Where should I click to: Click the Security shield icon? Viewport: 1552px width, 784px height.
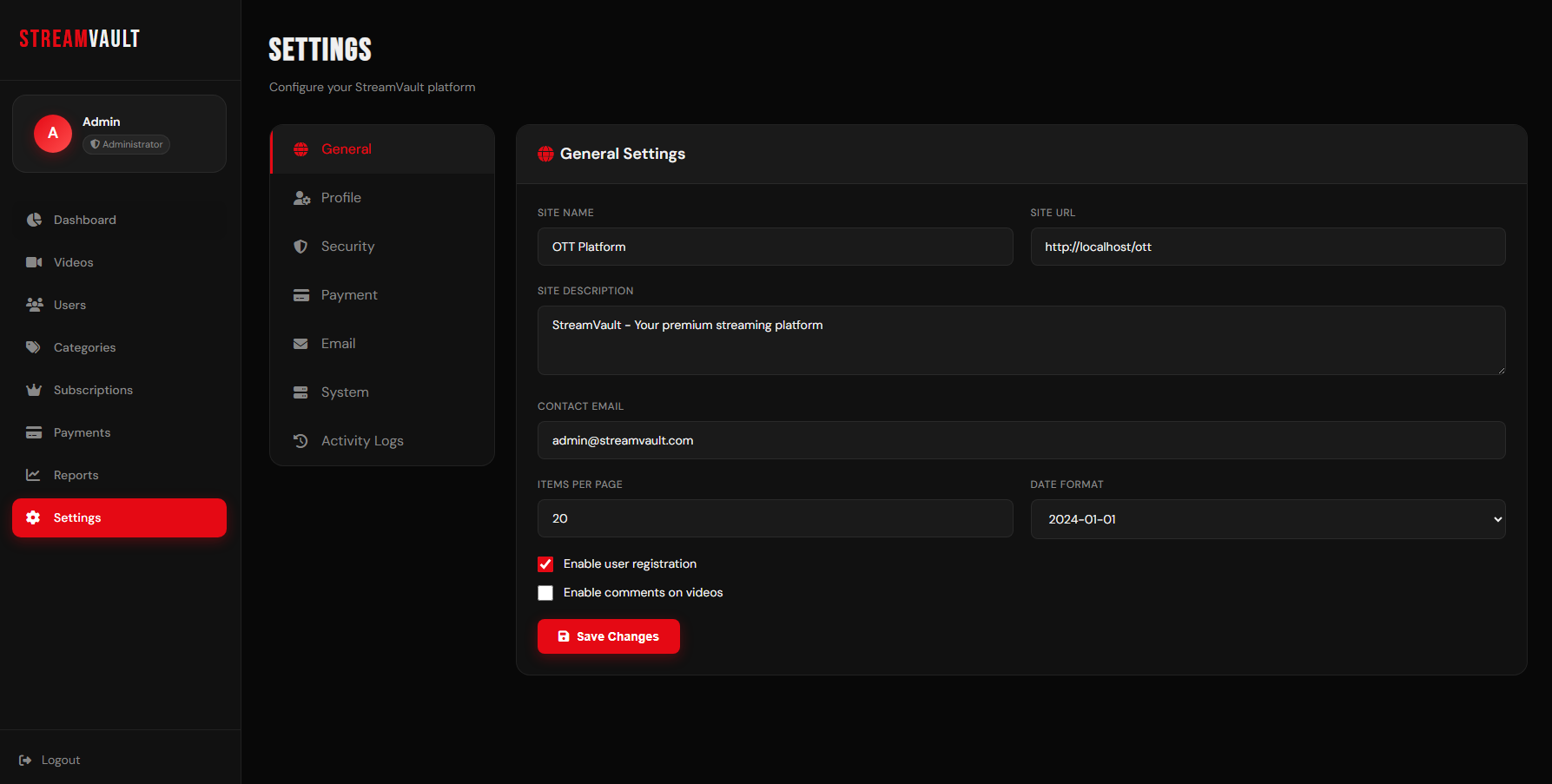300,247
